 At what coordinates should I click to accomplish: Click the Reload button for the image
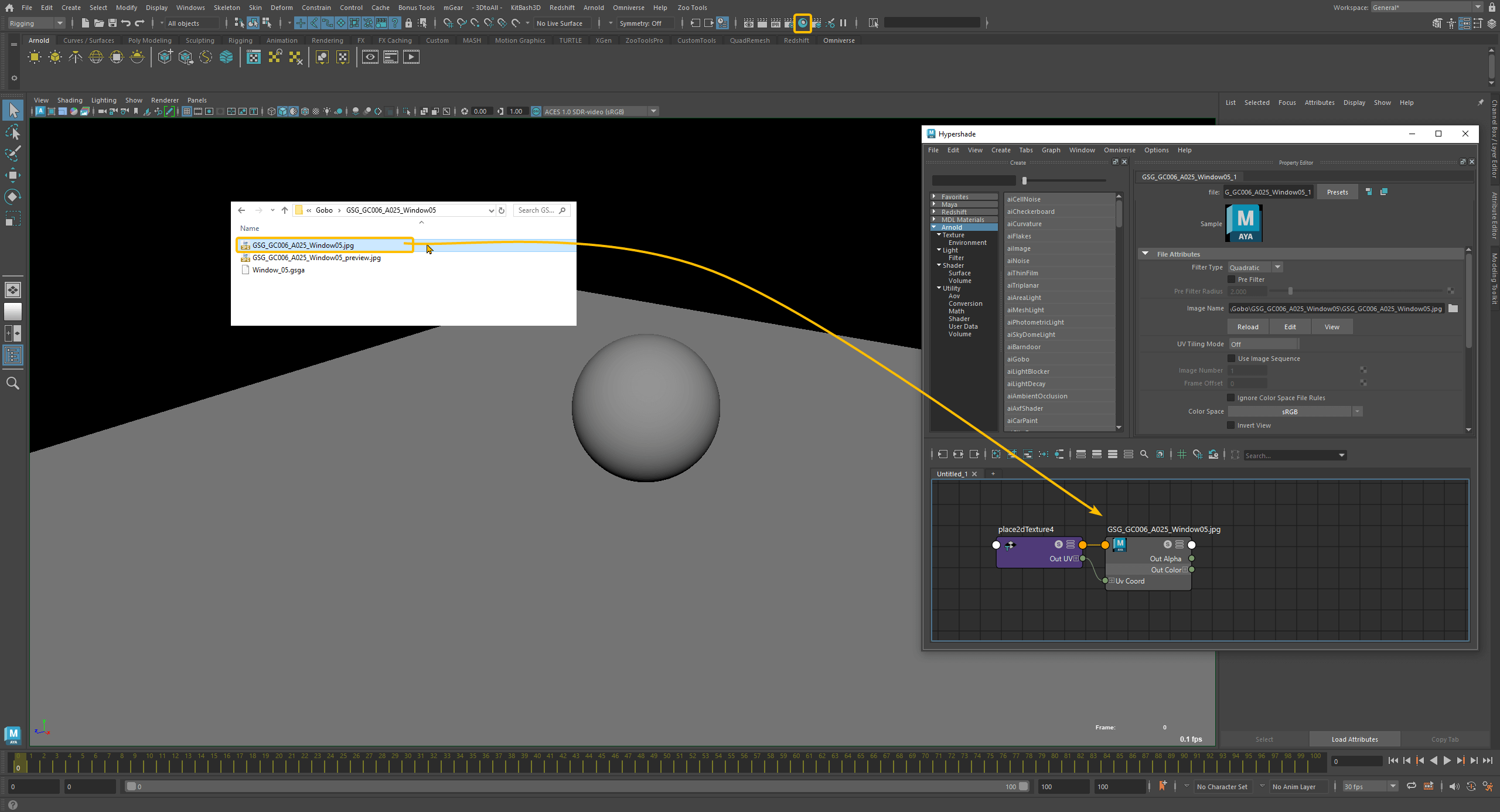pos(1247,327)
